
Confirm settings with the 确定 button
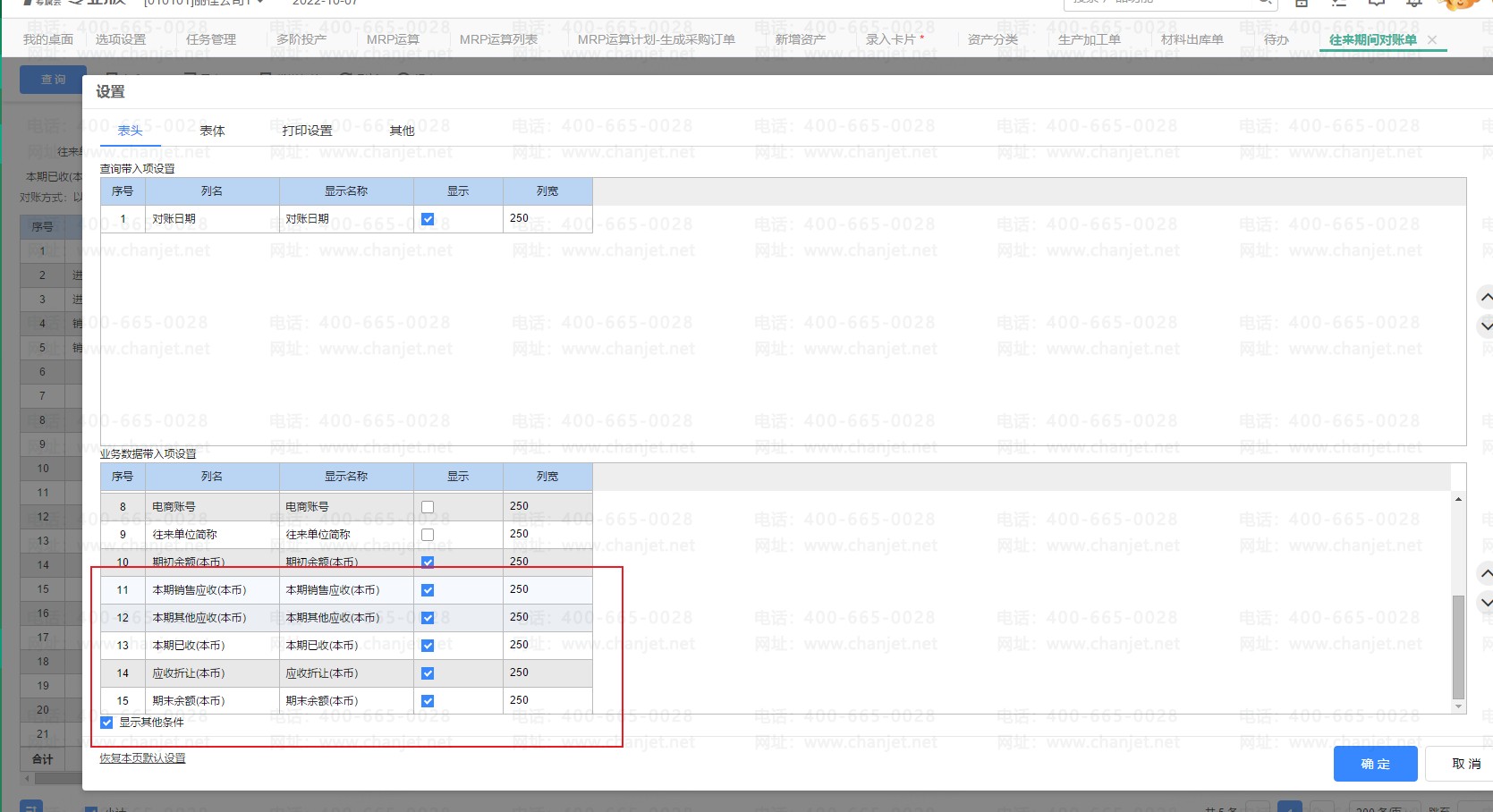1376,764
